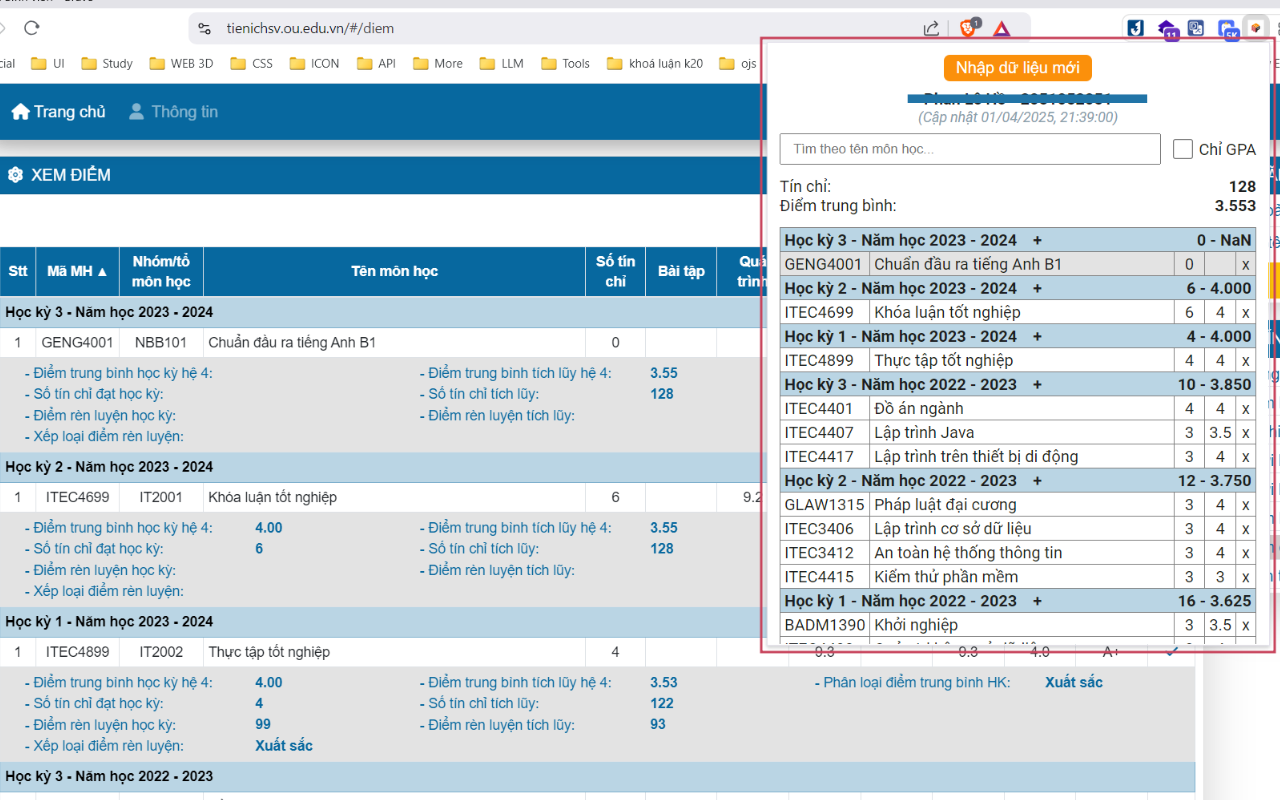
Task: Remove Khóa luận tốt nghiệp with x
Action: tap(1245, 313)
